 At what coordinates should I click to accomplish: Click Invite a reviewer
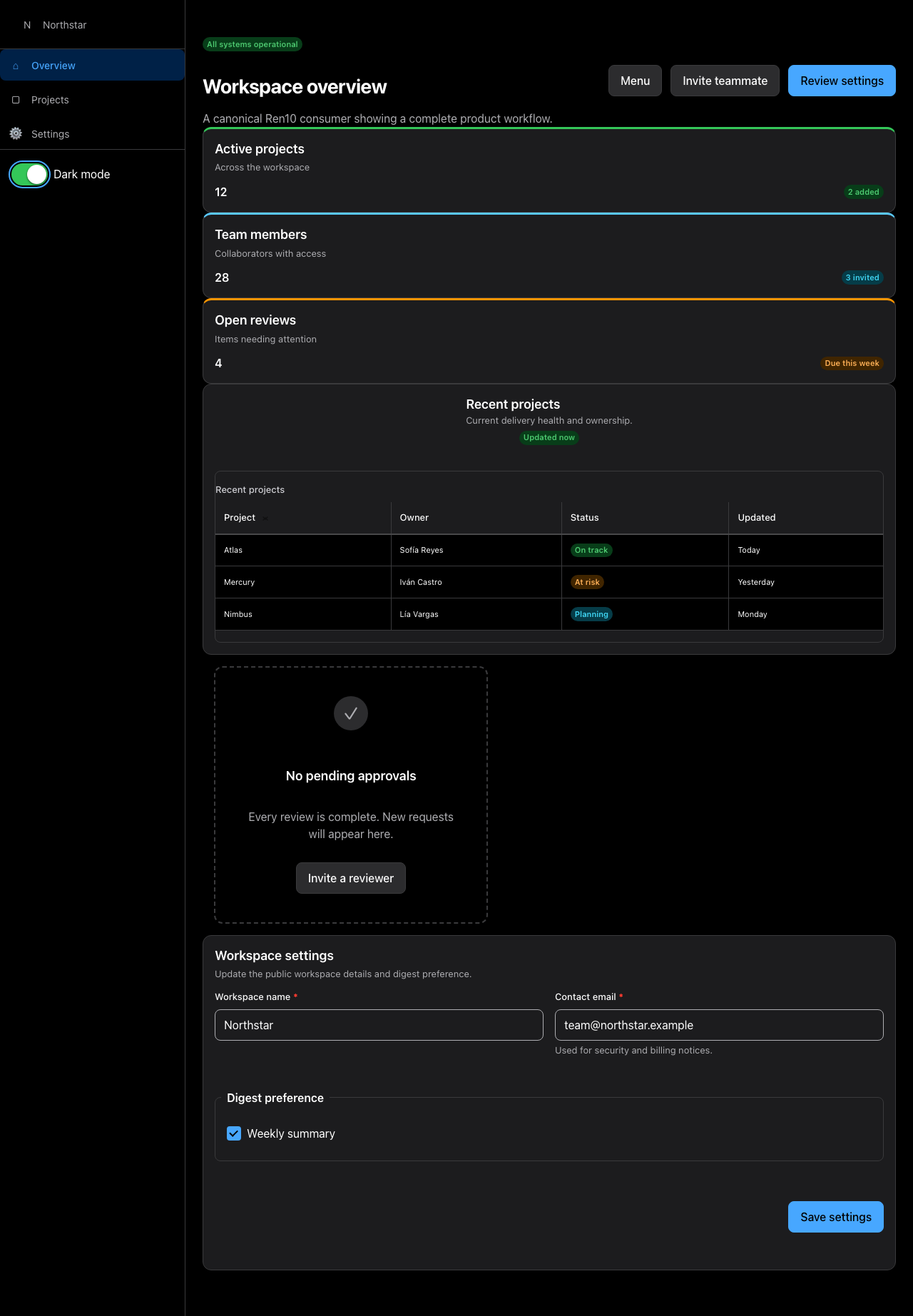[x=351, y=878]
